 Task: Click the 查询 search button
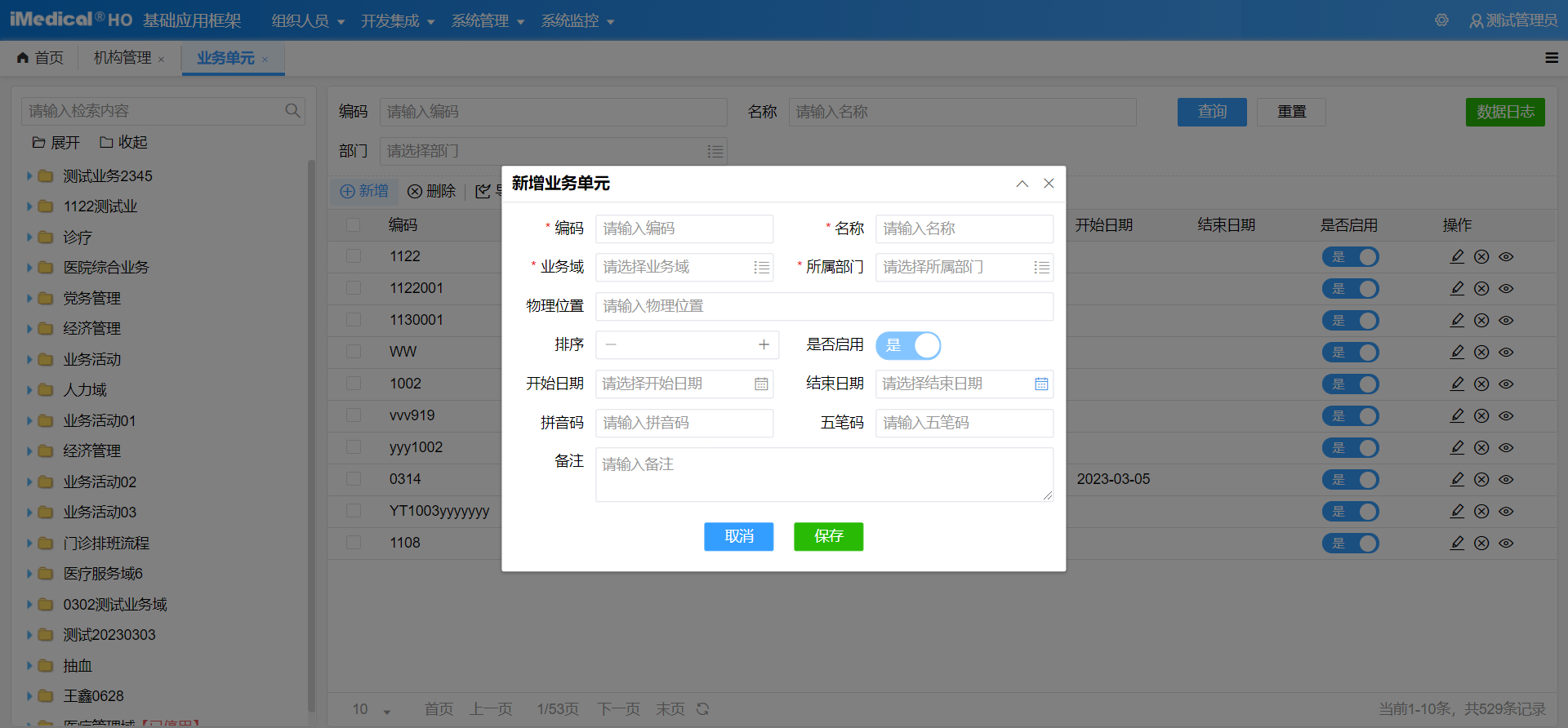pos(1212,112)
